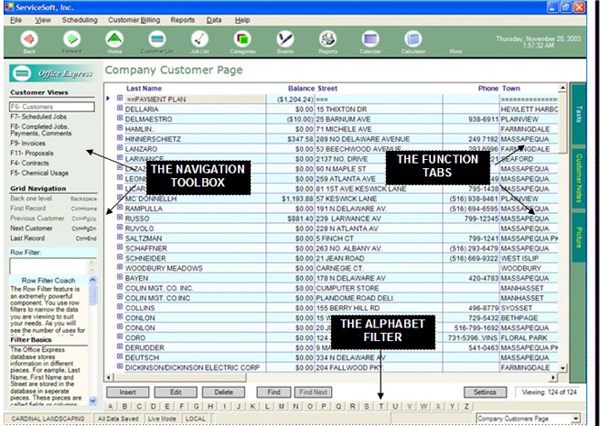Click the Insert button
This screenshot has width=600, height=426.
click(x=127, y=392)
